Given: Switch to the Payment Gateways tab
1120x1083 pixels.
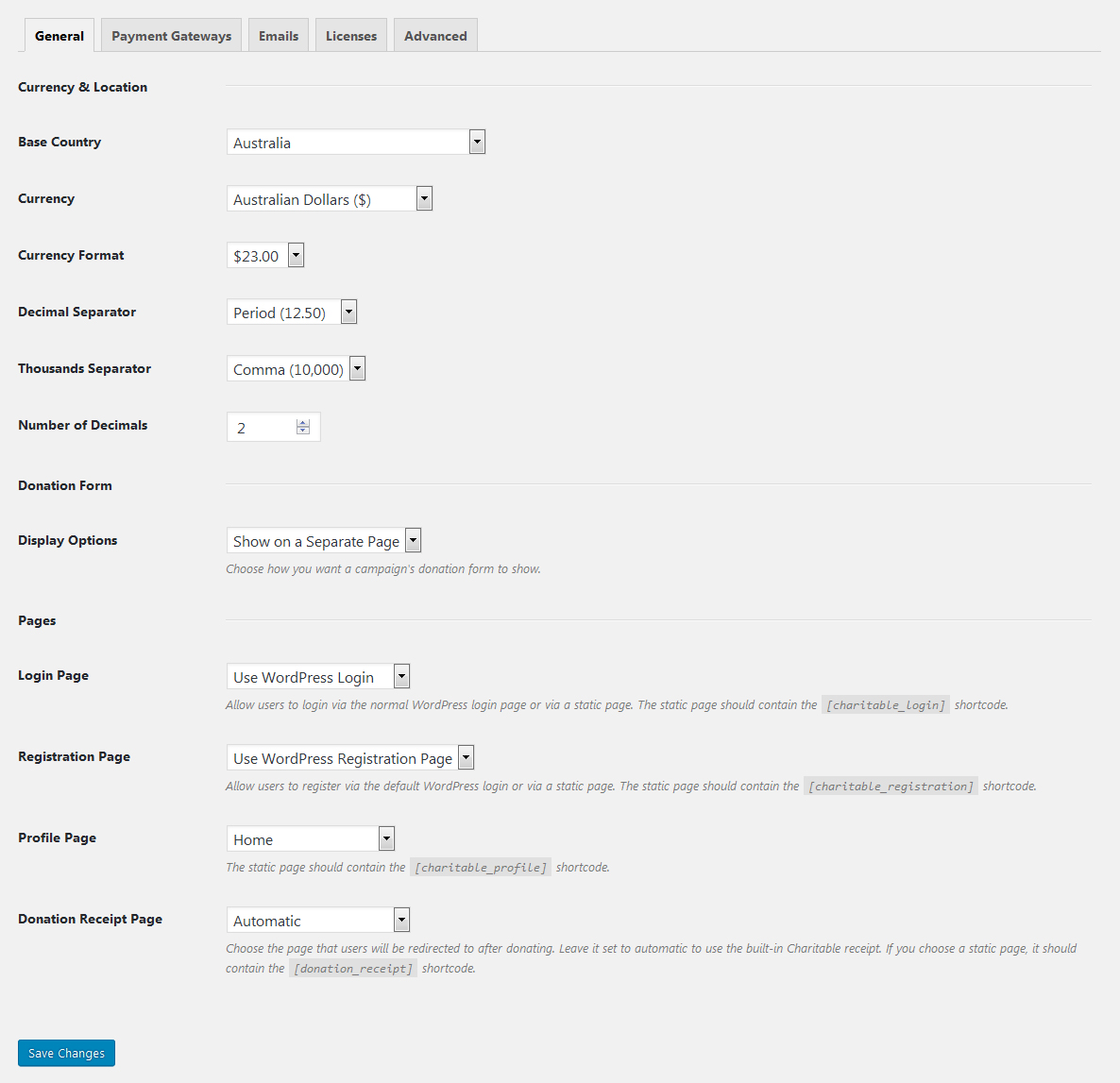Looking at the screenshot, I should tap(171, 36).
